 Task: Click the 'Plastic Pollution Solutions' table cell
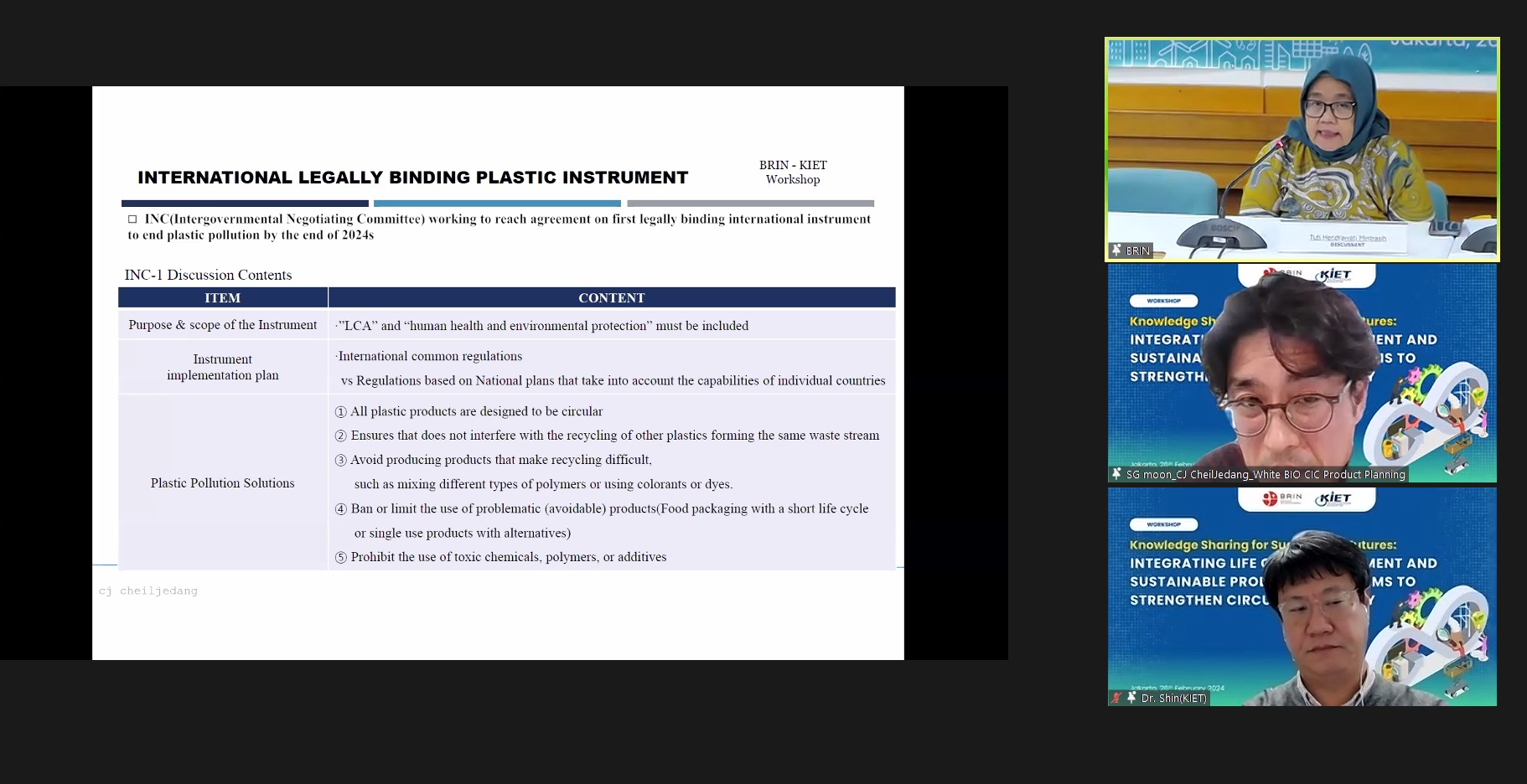click(222, 483)
